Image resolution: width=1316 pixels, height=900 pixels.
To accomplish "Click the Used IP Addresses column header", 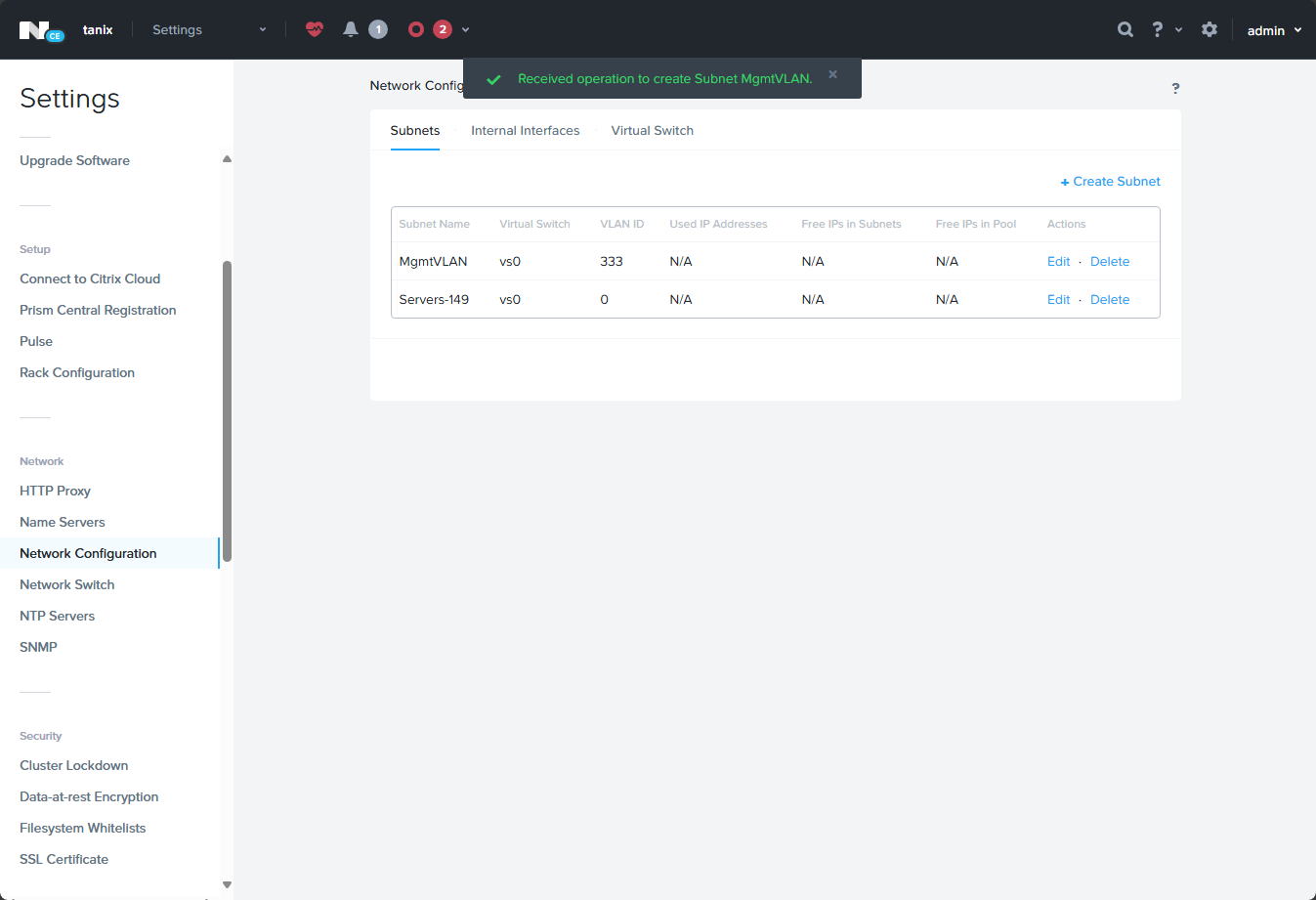I will coord(718,224).
